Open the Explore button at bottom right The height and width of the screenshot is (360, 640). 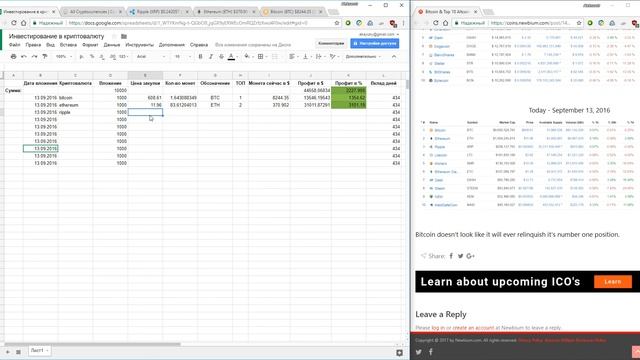(x=400, y=353)
